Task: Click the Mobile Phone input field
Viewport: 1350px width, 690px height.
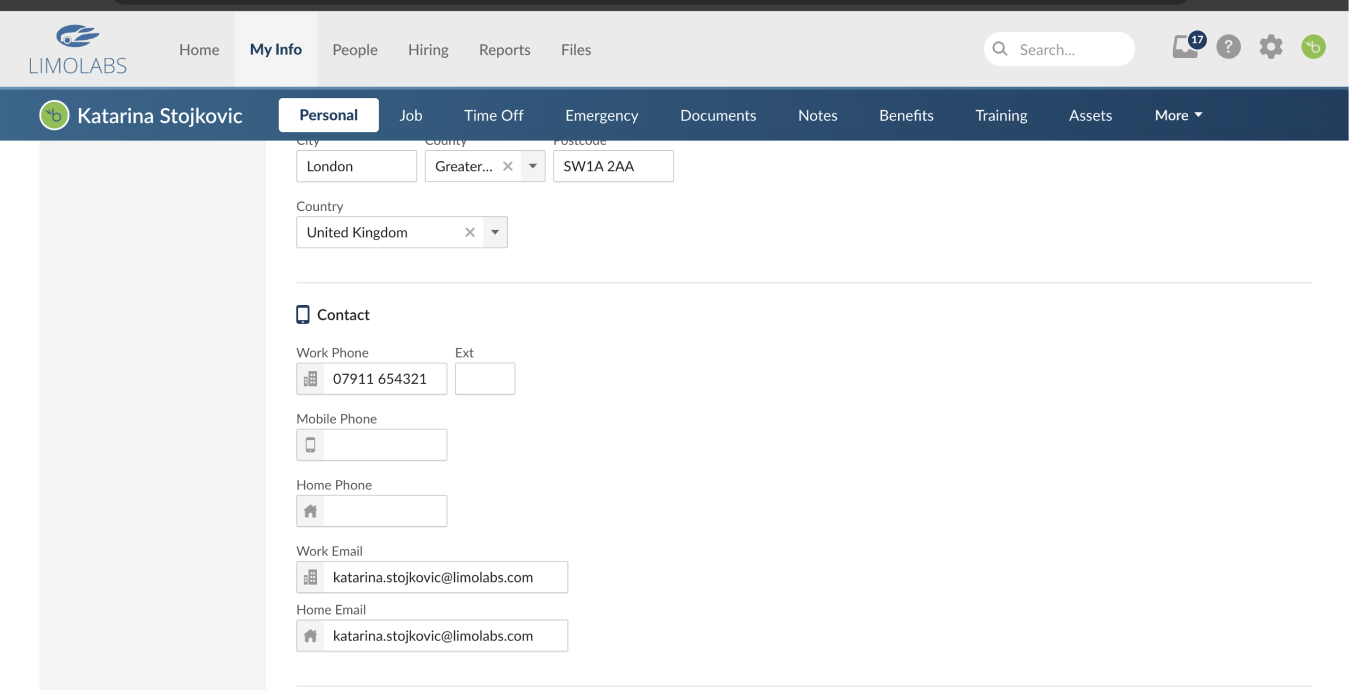Action: pos(384,445)
